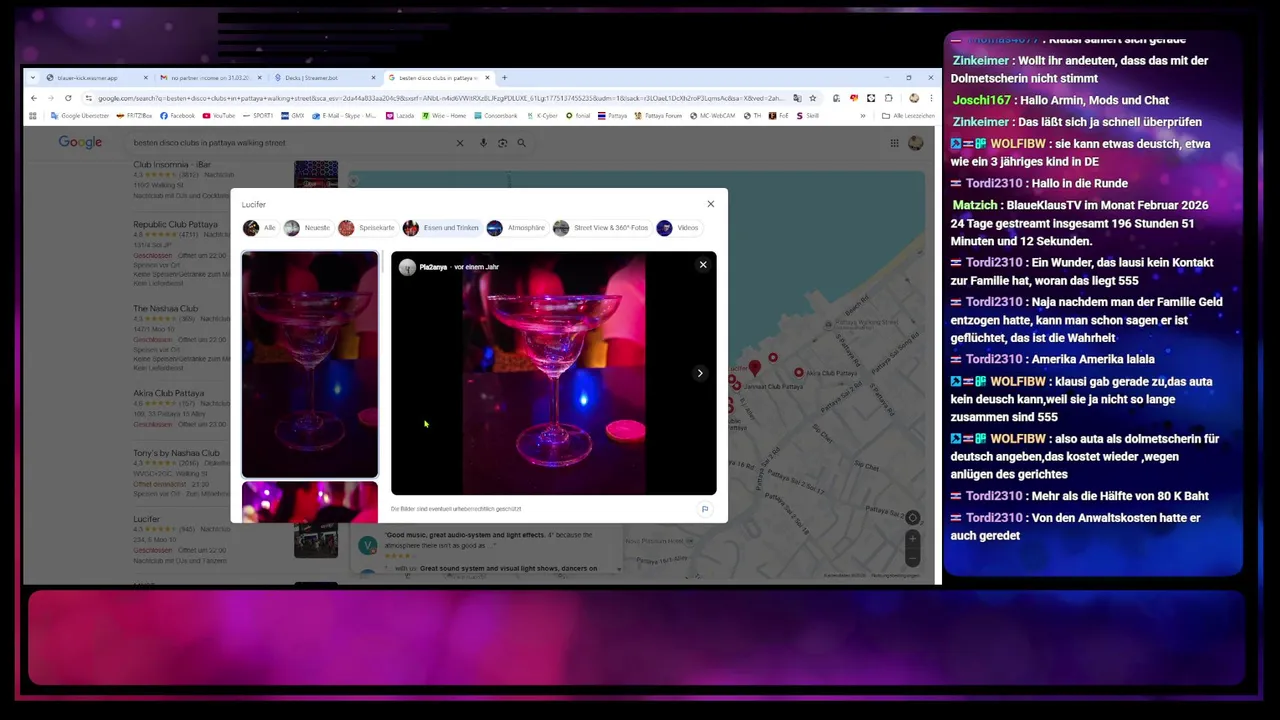Select the Neueste photo filter chip
1280x720 pixels.
point(307,228)
